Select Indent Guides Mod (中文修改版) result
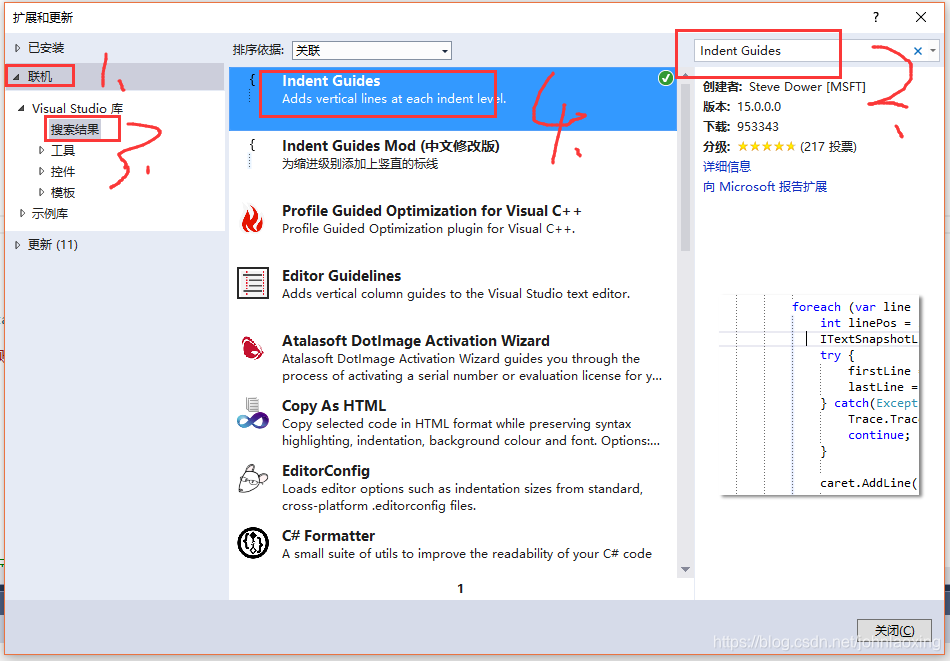 click(x=391, y=146)
